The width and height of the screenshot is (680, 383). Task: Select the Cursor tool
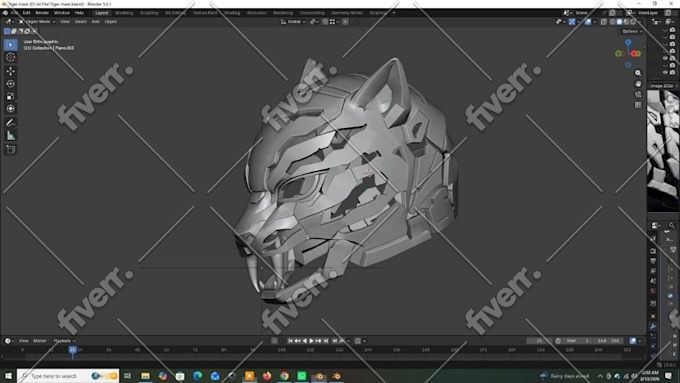tap(10, 57)
